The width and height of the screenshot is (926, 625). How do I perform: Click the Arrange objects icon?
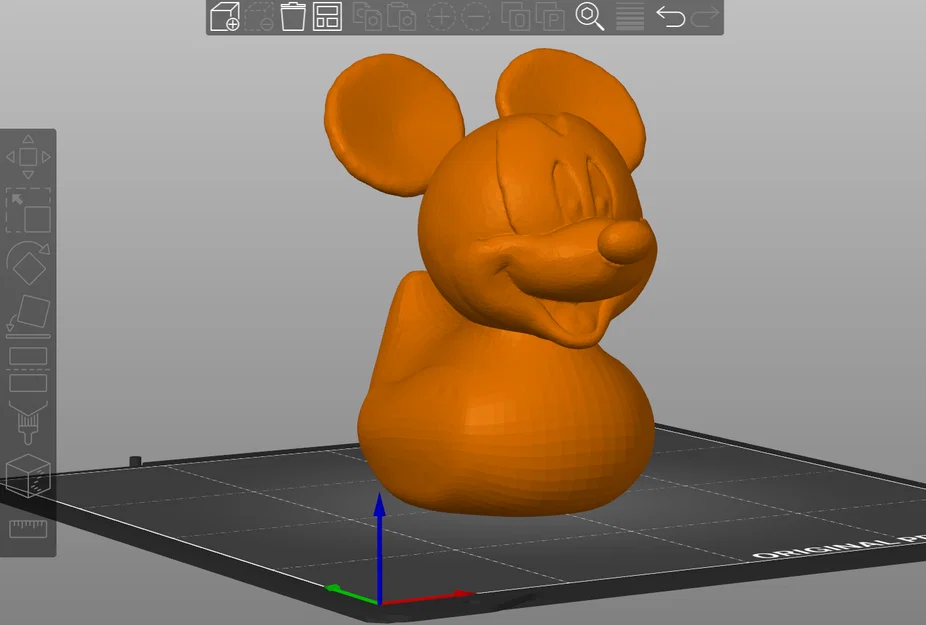(327, 17)
